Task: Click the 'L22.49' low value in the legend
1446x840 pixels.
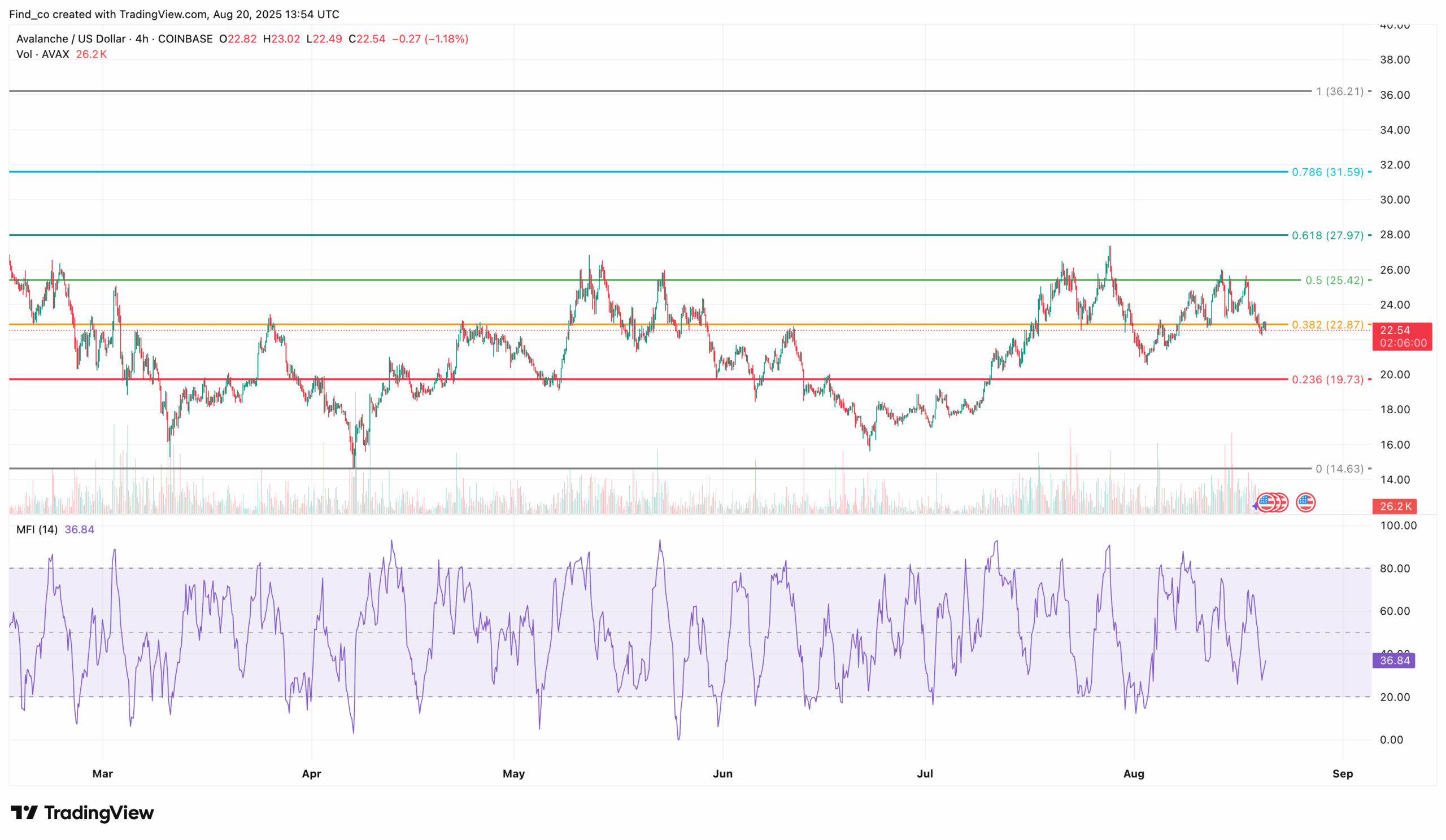Action: click(x=324, y=39)
